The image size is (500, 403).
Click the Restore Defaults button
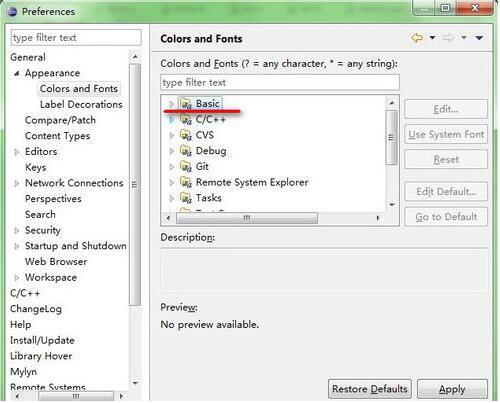pyautogui.click(x=370, y=389)
